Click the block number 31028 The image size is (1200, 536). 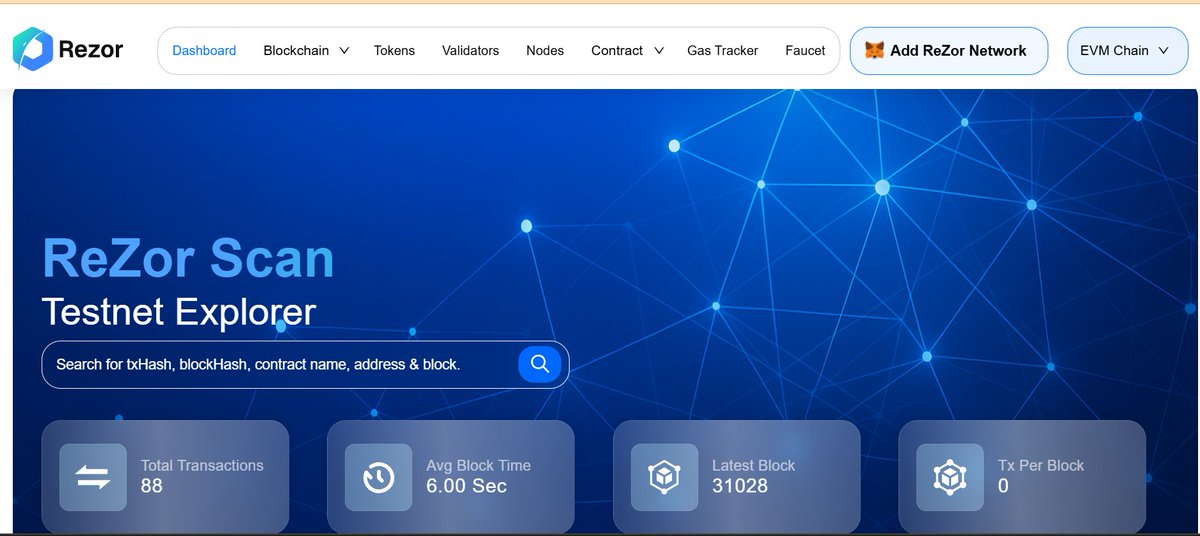coord(740,486)
